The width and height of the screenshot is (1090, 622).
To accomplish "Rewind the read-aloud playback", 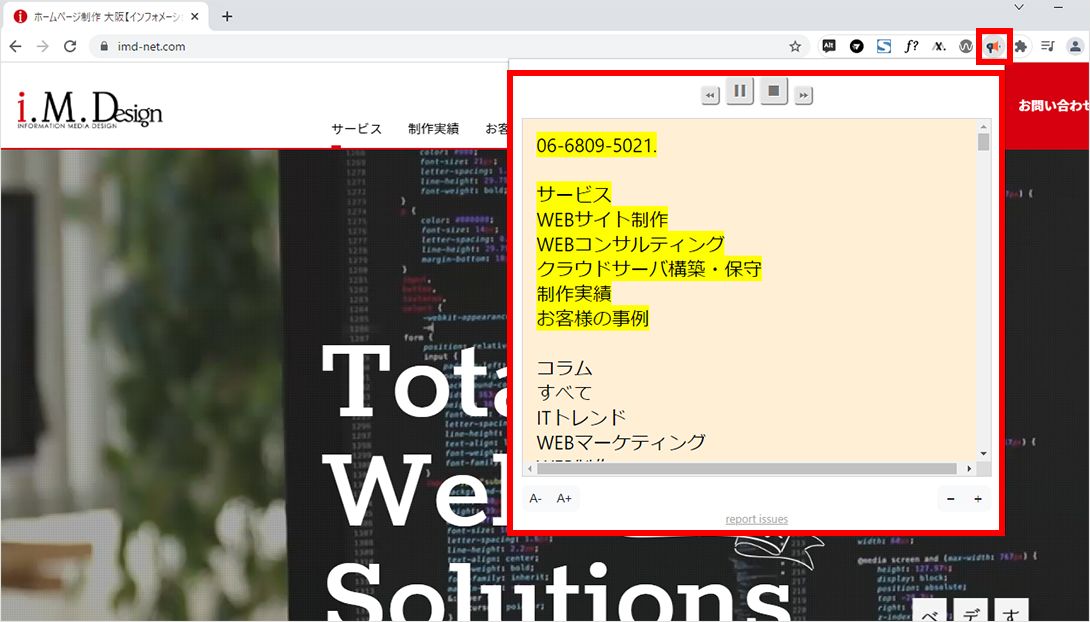I will (x=710, y=95).
